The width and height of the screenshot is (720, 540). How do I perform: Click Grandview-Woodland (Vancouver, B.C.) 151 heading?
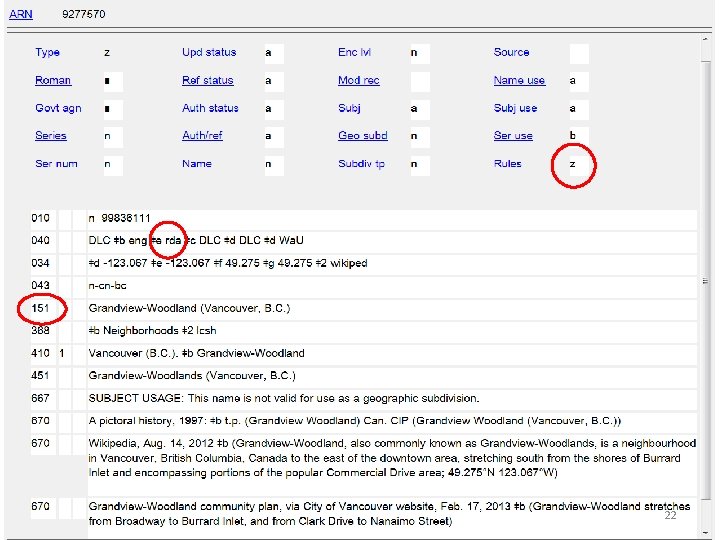189,308
